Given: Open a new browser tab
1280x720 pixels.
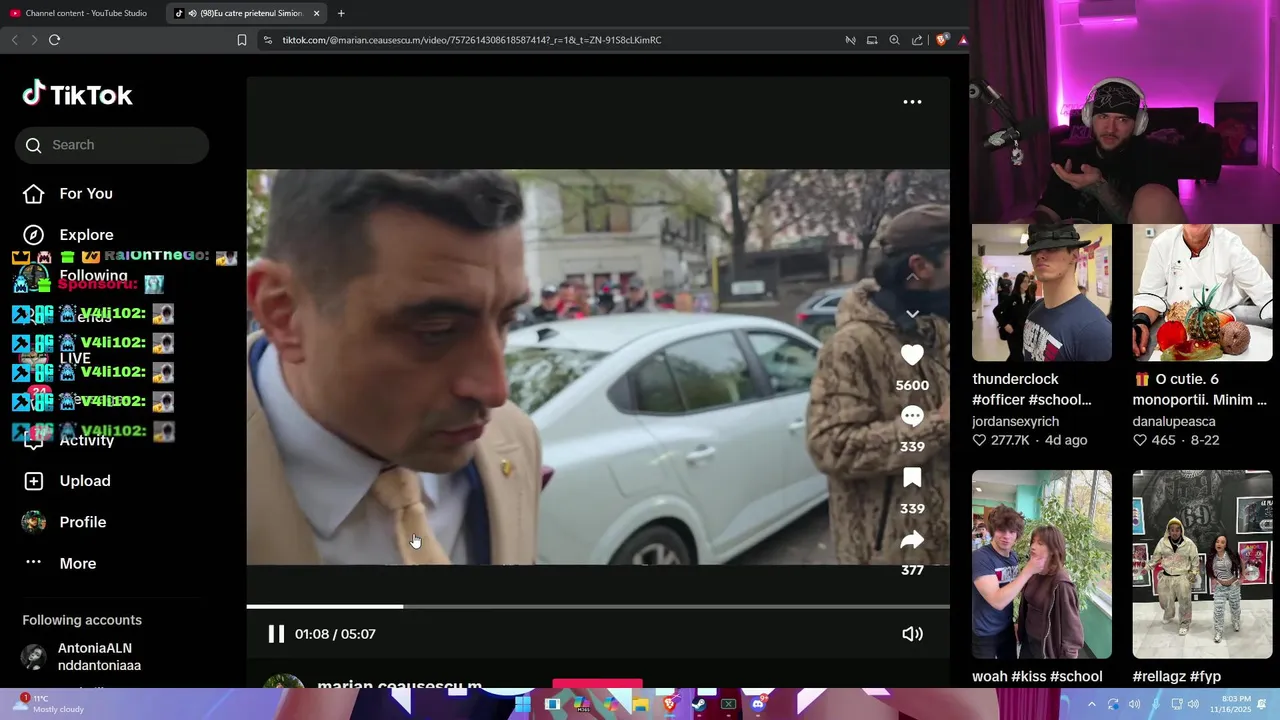Looking at the screenshot, I should [341, 13].
